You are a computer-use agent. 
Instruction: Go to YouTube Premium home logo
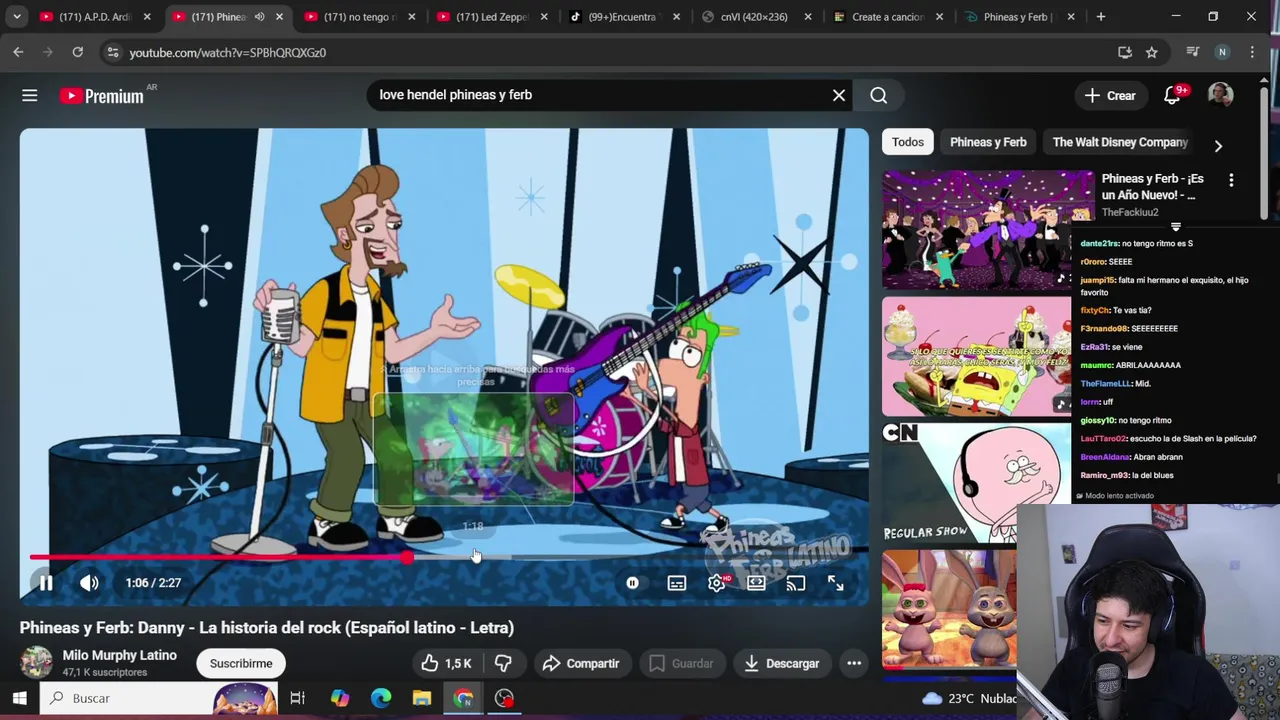pyautogui.click(x=102, y=96)
